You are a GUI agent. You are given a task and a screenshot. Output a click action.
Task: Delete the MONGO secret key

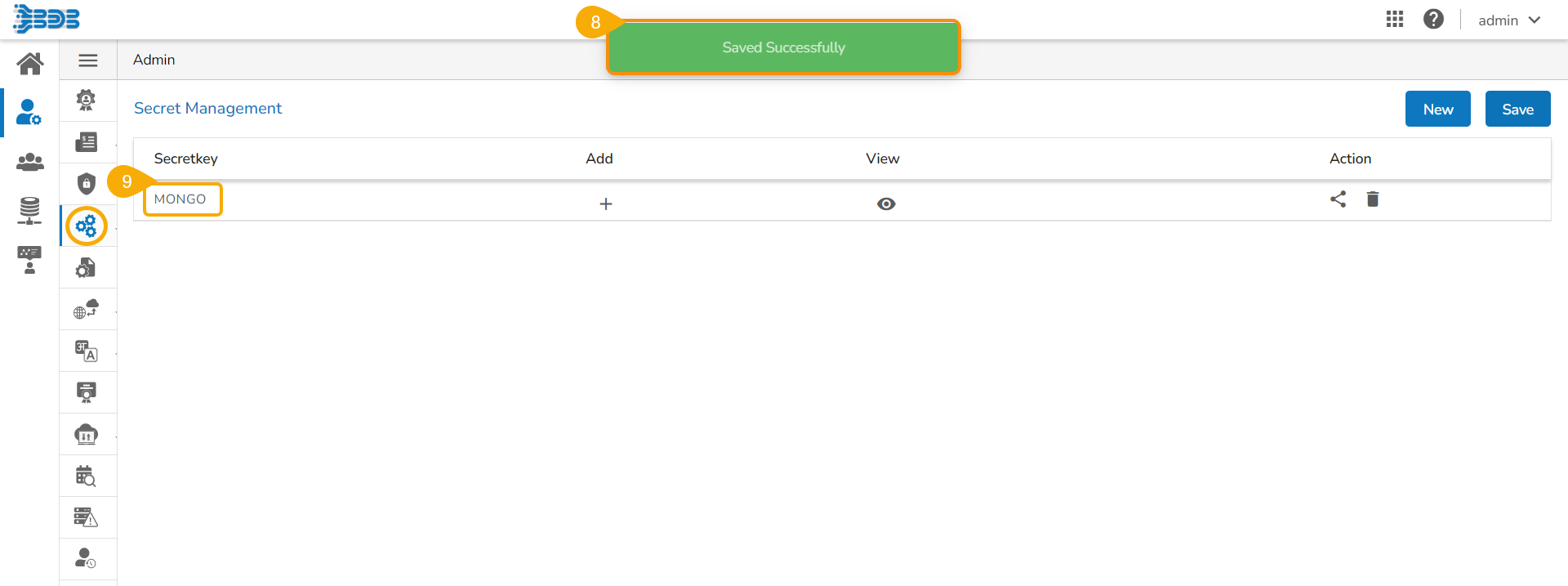pyautogui.click(x=1373, y=199)
